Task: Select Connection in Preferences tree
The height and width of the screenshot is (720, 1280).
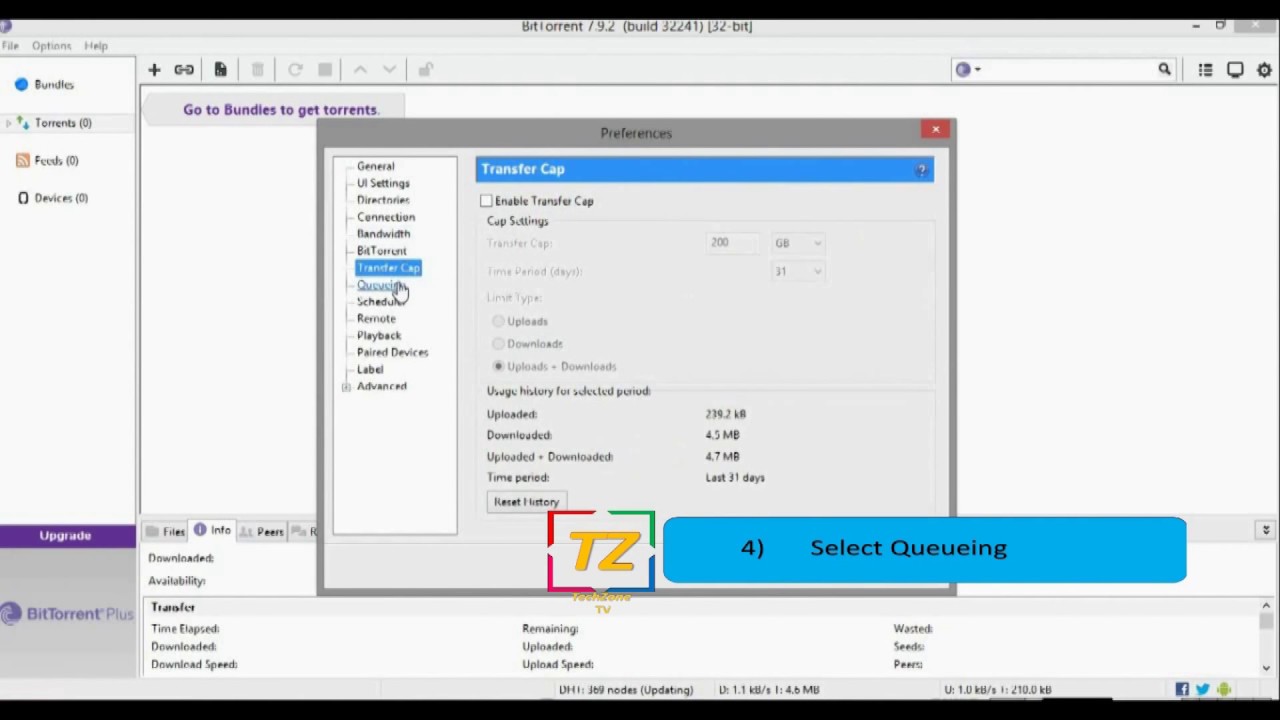Action: click(386, 217)
